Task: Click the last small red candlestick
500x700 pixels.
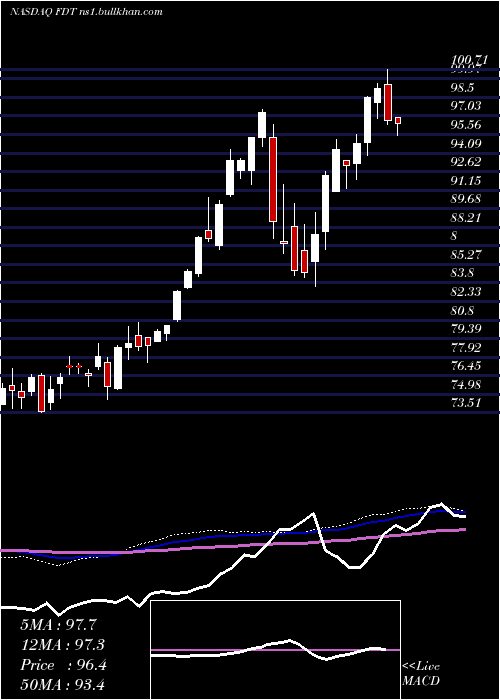Action: pos(398,121)
